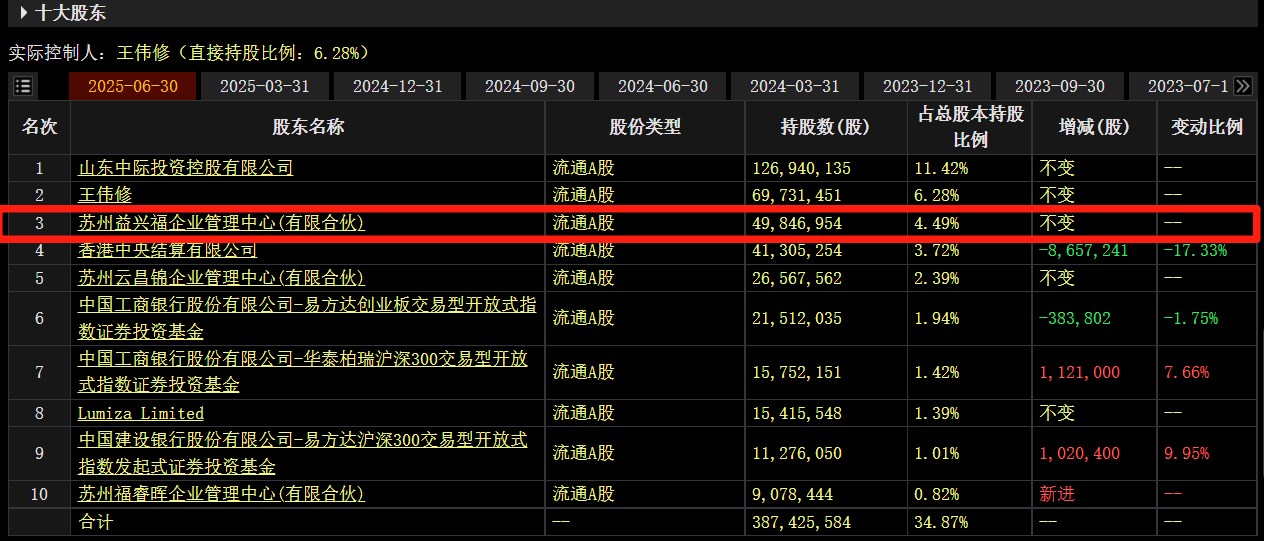The height and width of the screenshot is (541, 1264).
Task: Select the 15,752,151 holding cell
Action: click(798, 372)
